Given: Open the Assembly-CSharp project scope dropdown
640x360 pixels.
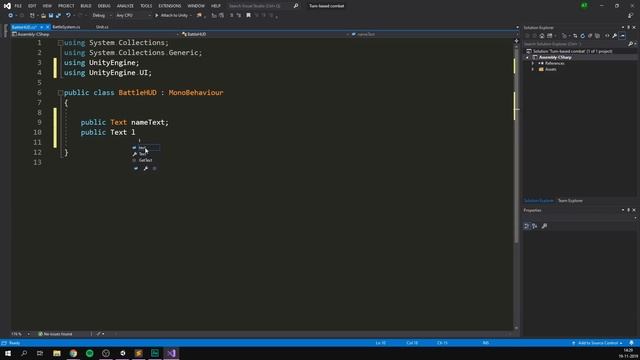Looking at the screenshot, I should (x=95, y=34).
